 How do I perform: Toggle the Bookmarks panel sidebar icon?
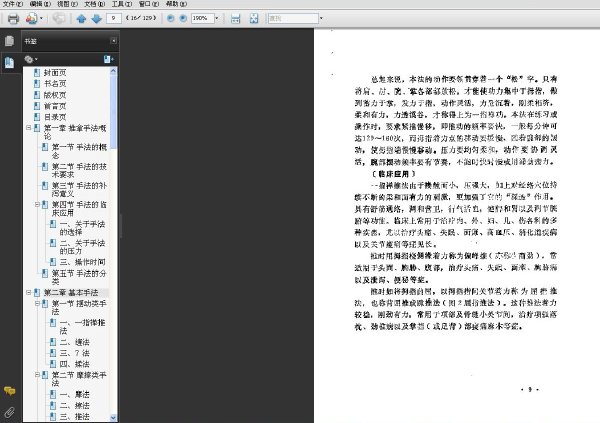click(x=10, y=62)
